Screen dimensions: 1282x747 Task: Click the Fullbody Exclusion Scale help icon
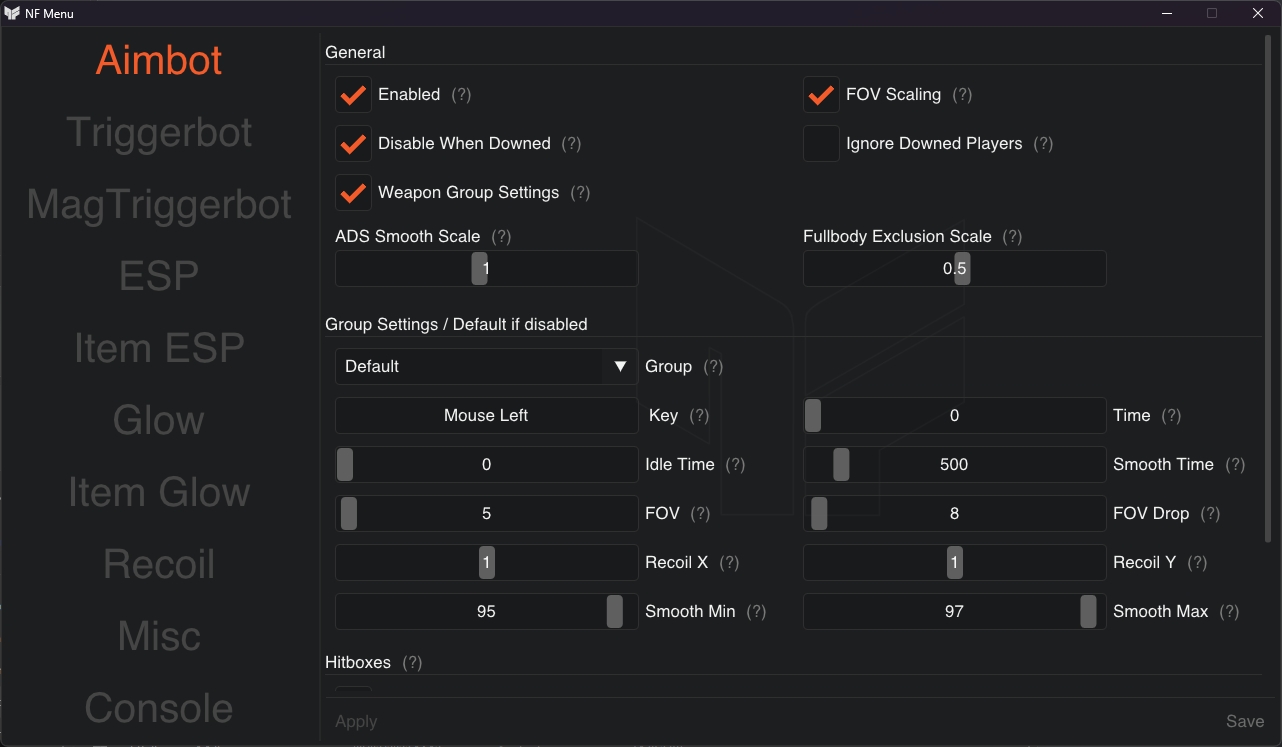[1011, 236]
